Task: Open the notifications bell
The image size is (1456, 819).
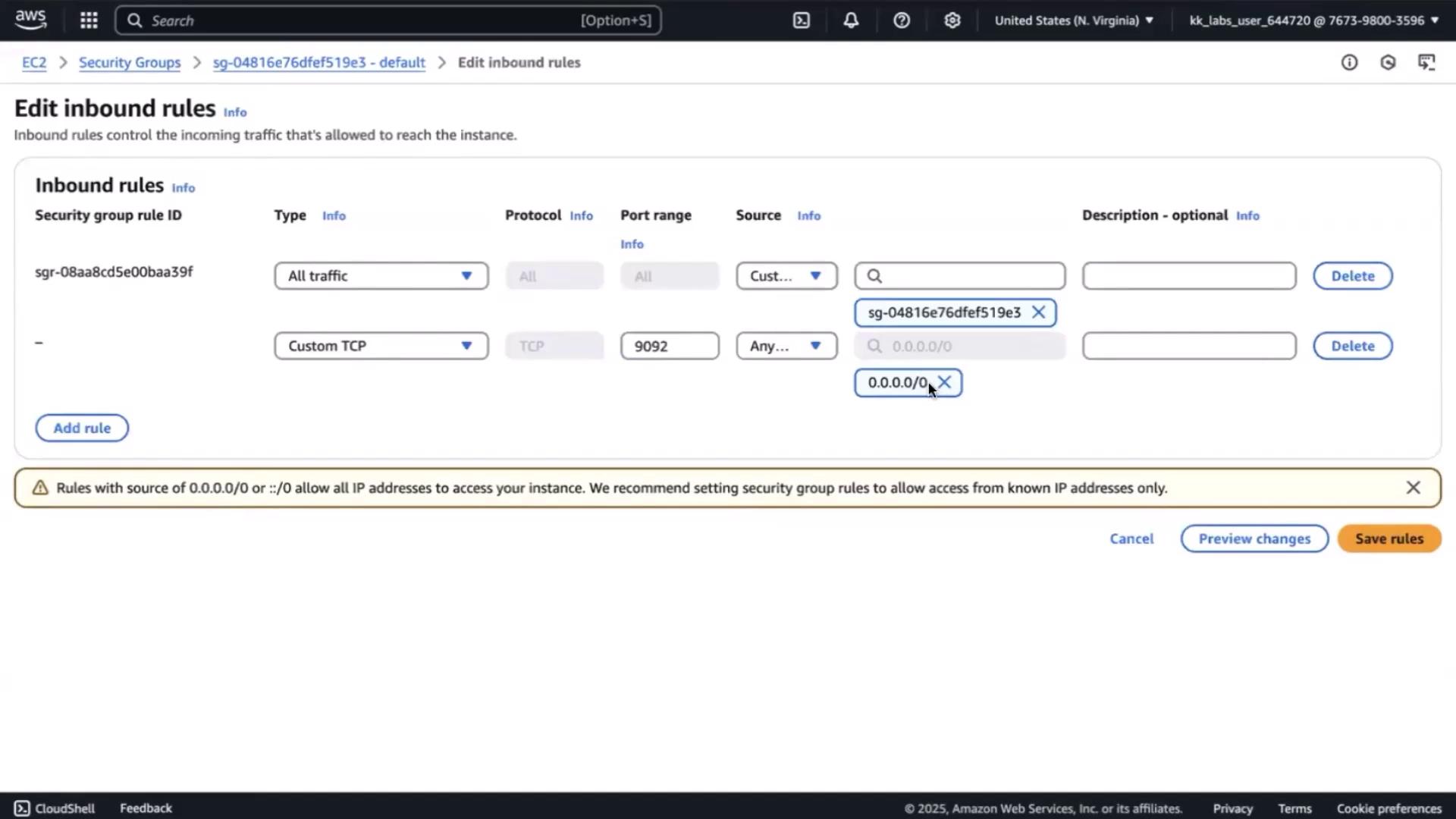Action: click(851, 20)
